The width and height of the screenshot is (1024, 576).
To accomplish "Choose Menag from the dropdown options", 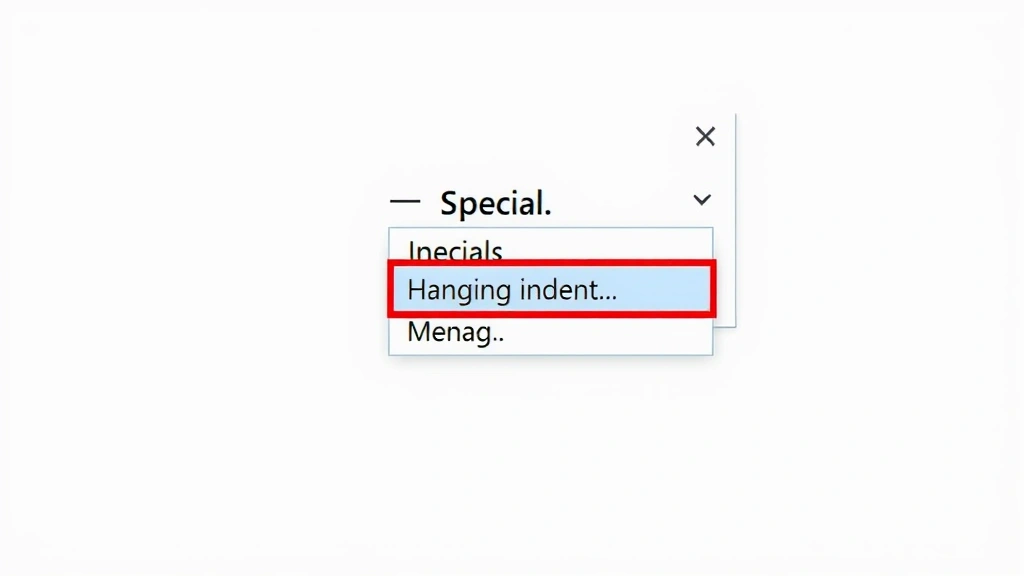I will 455,332.
